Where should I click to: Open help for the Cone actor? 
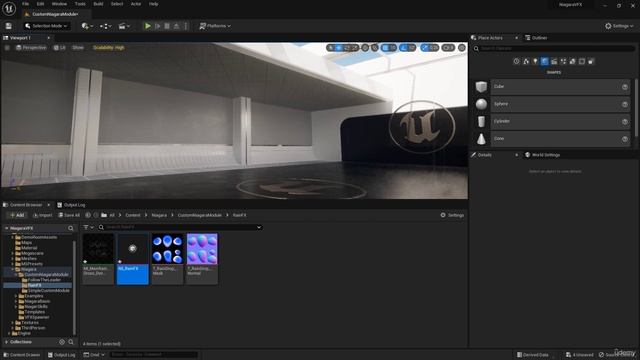(624, 139)
